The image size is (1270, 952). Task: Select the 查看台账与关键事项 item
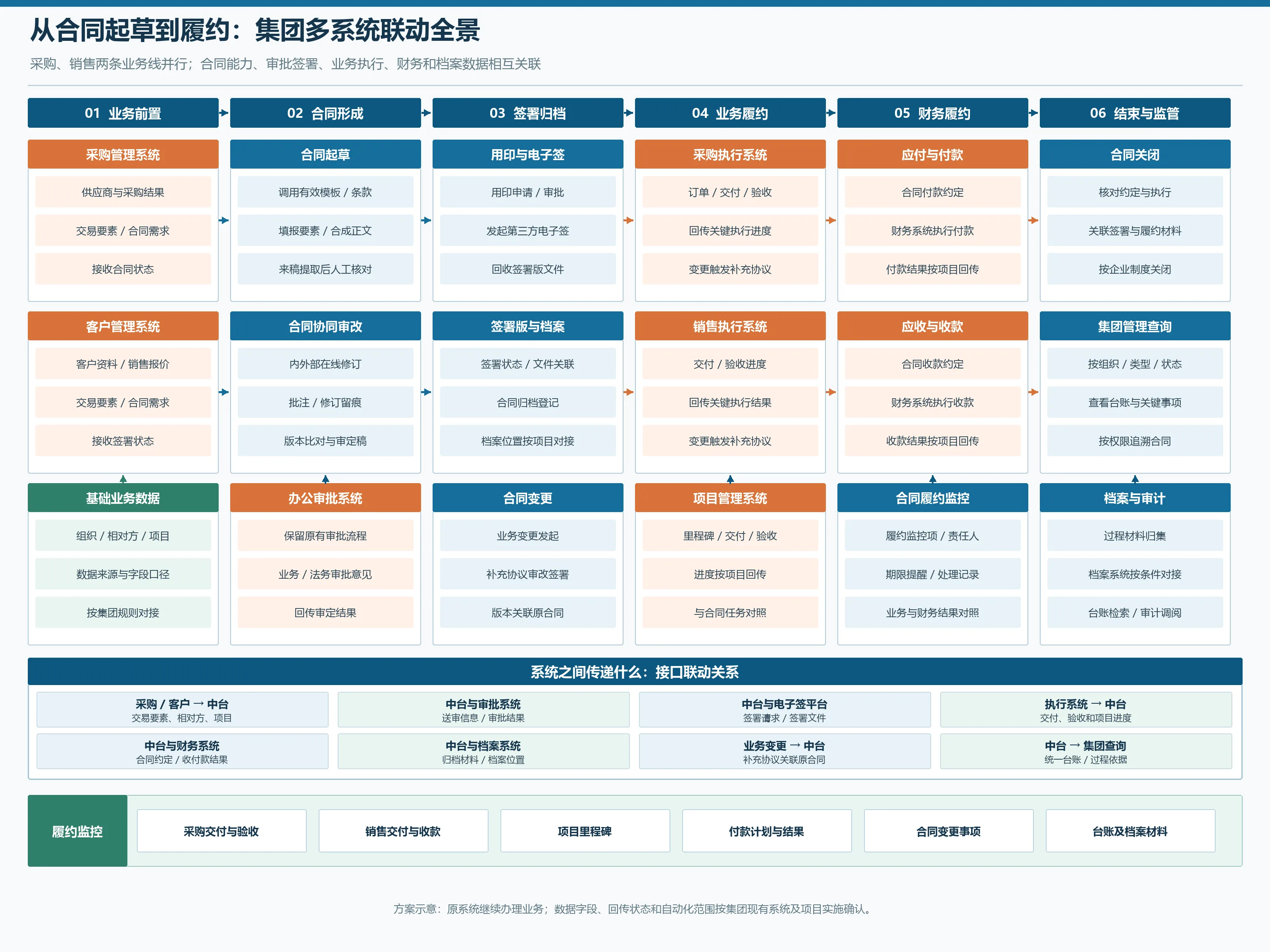coord(1135,402)
